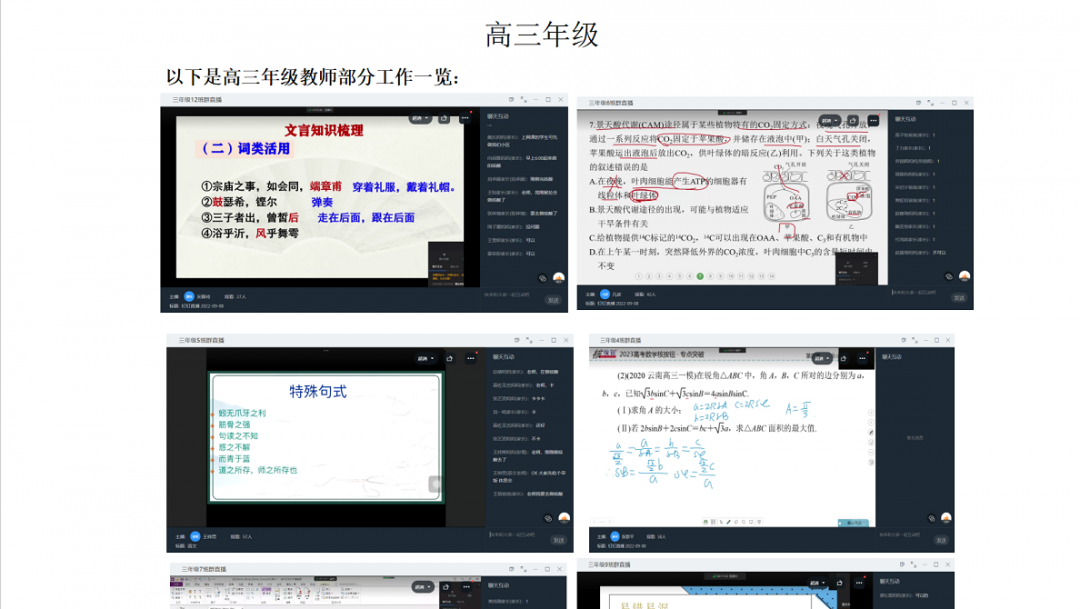Click the mini-window icon in 三年级12班群直播 title bar
1080x609 pixels.
pos(511,100)
